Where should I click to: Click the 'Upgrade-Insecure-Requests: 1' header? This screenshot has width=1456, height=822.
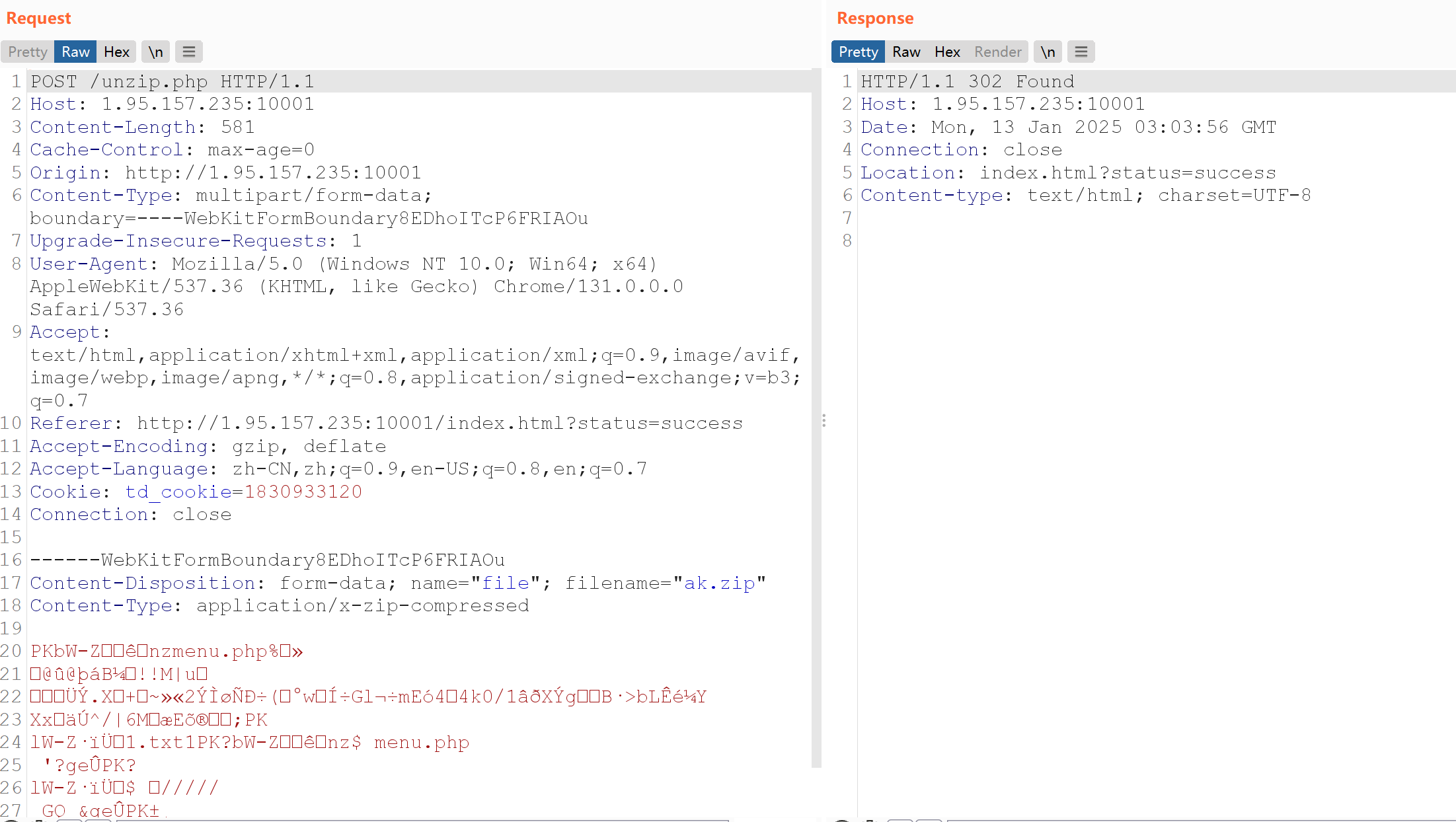[196, 241]
